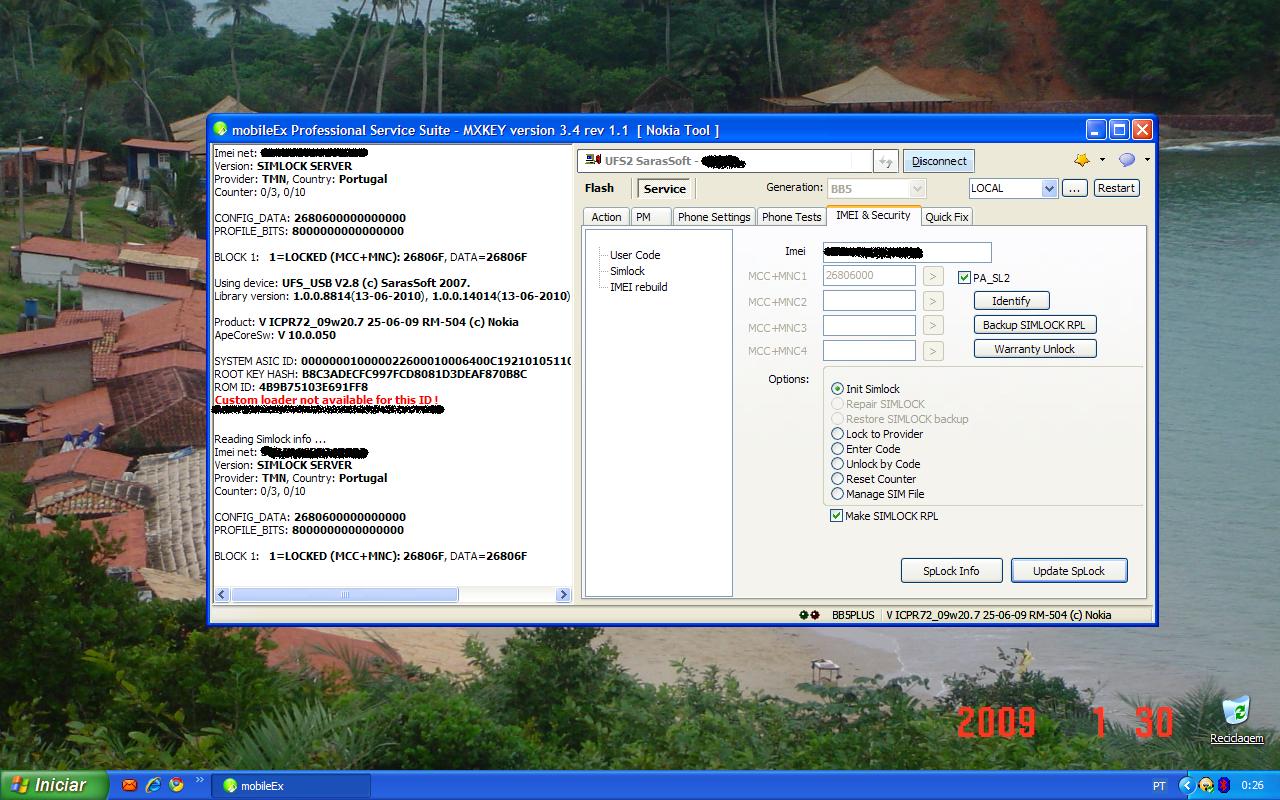Screen dimensions: 1280x800
Task: Select the Service mode tab
Action: point(665,189)
